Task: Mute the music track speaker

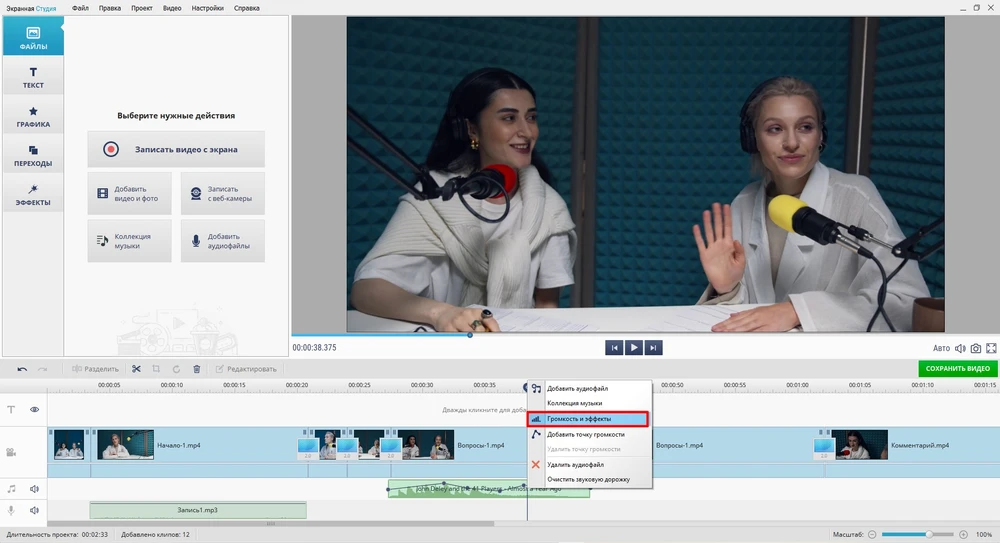Action: (34, 489)
